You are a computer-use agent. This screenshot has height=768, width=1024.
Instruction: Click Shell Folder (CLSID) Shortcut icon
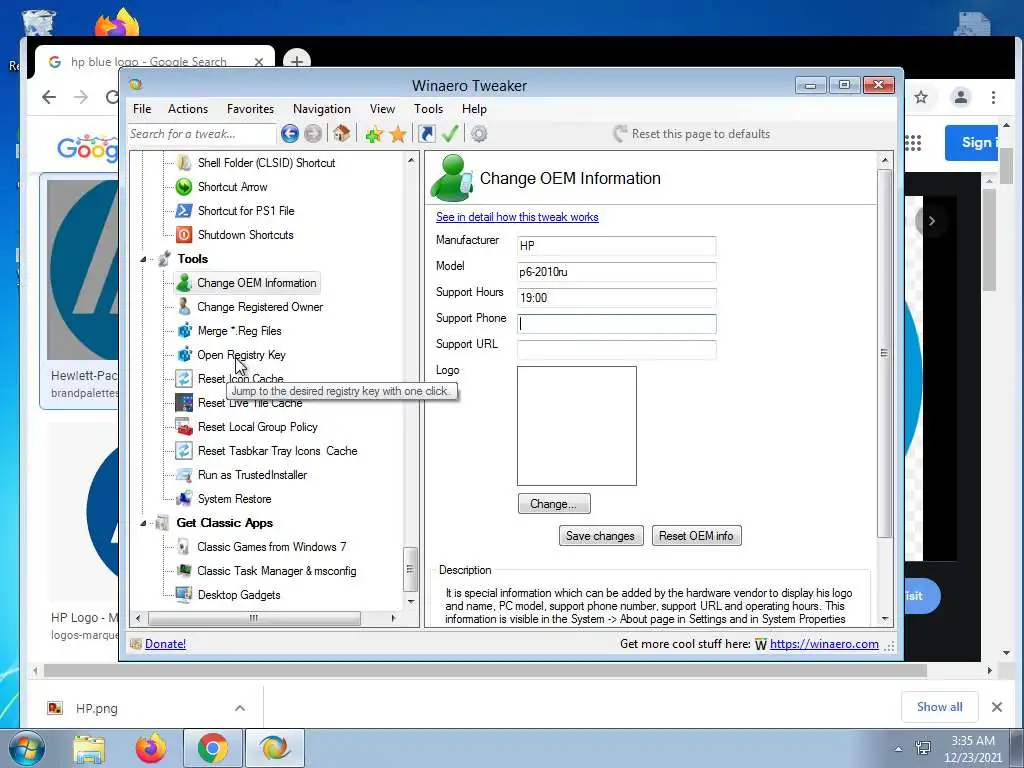click(x=184, y=163)
